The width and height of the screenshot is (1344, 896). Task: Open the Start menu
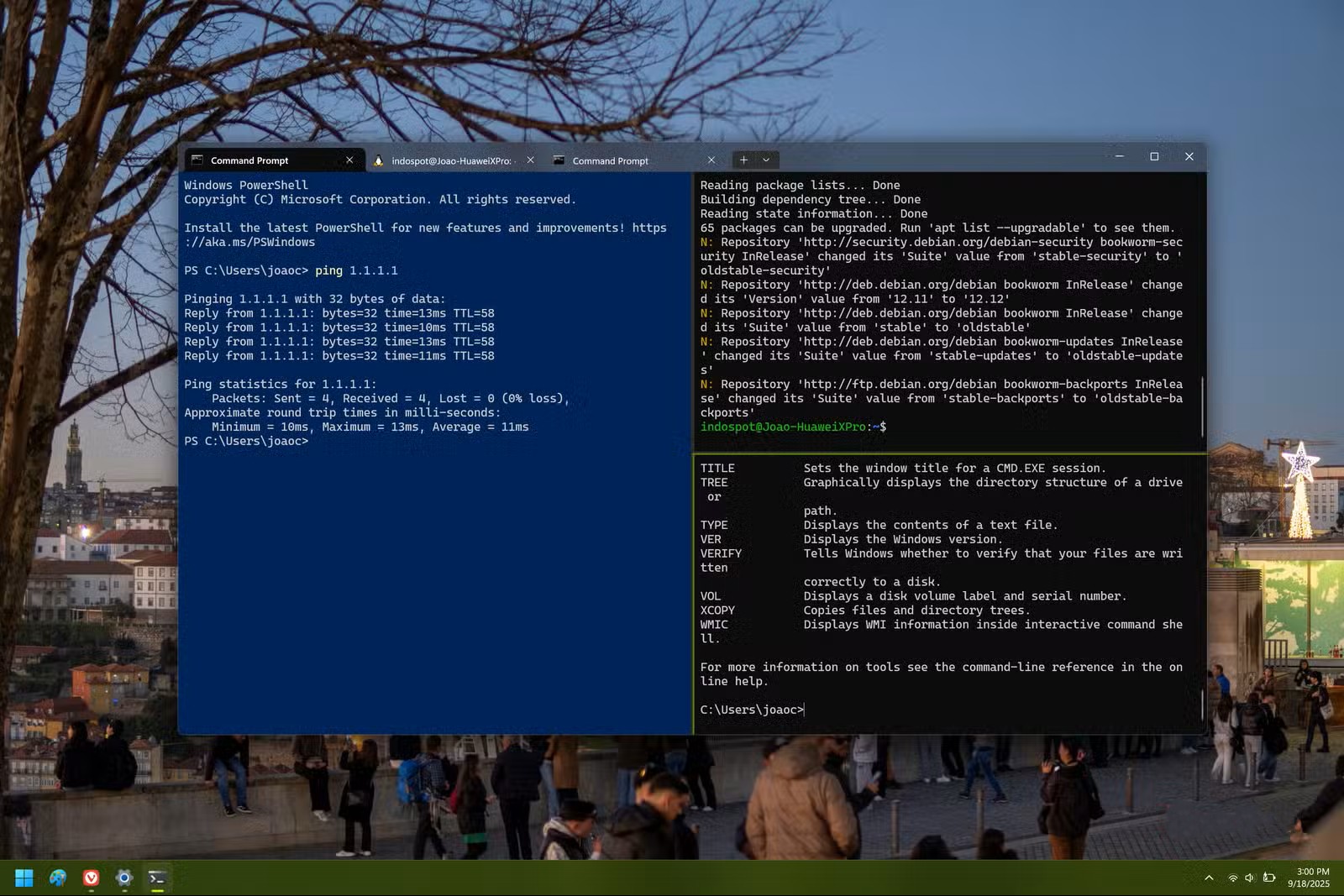[24, 878]
